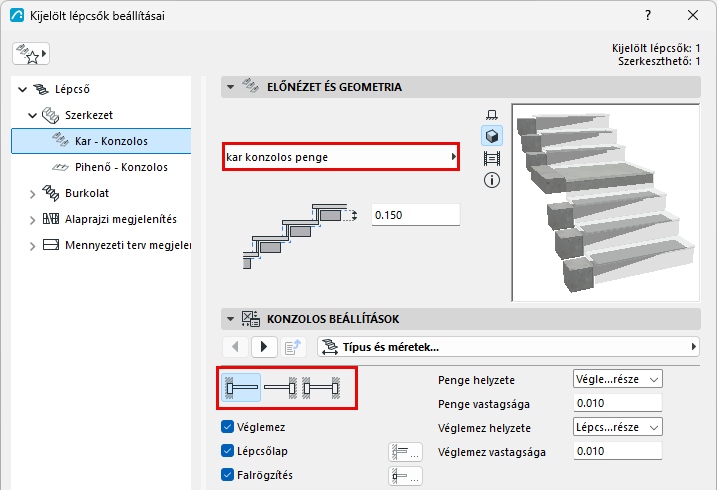
Task: Click the info preview icon
Action: pos(492,180)
